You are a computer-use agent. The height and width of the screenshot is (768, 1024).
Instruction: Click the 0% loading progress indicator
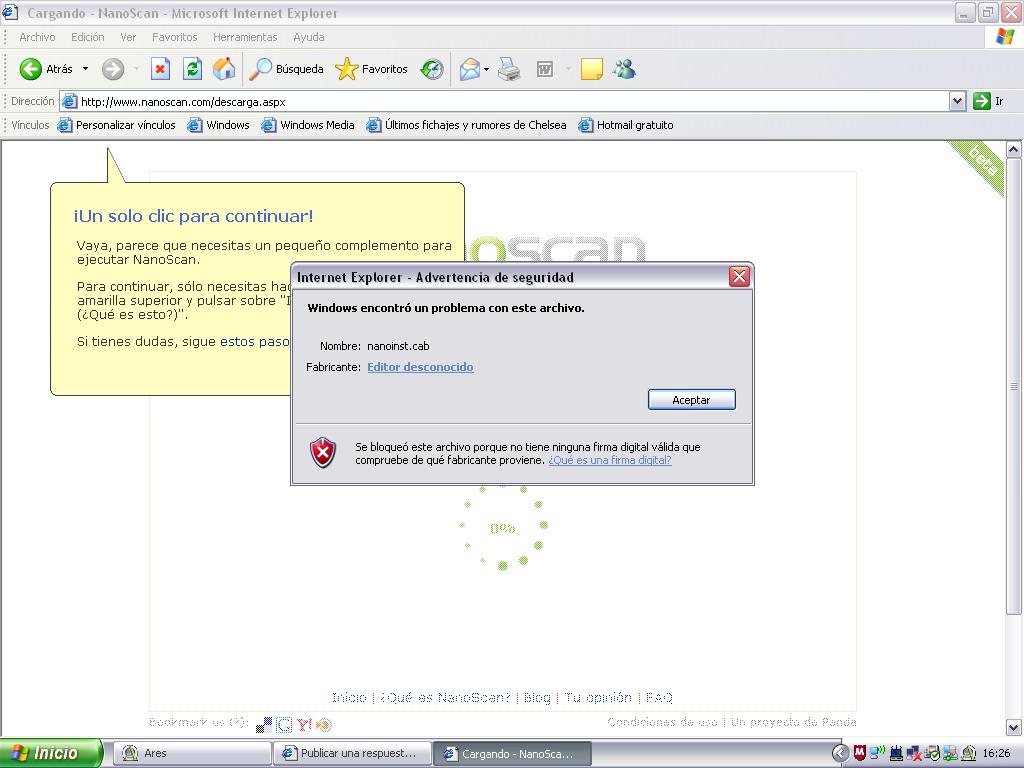coord(502,528)
